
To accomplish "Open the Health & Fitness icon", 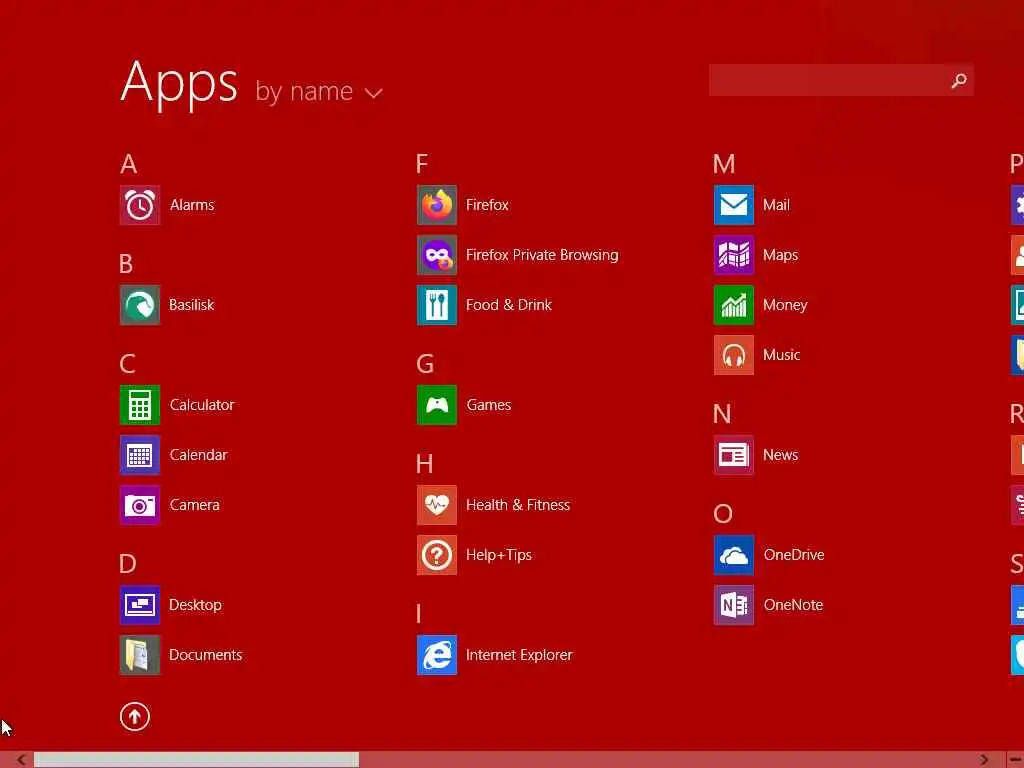I will [437, 505].
